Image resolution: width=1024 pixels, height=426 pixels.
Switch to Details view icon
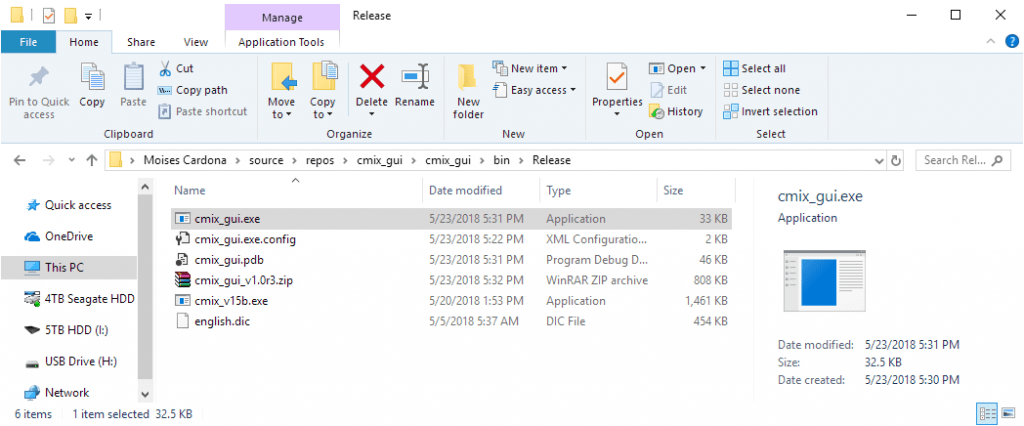pyautogui.click(x=987, y=413)
